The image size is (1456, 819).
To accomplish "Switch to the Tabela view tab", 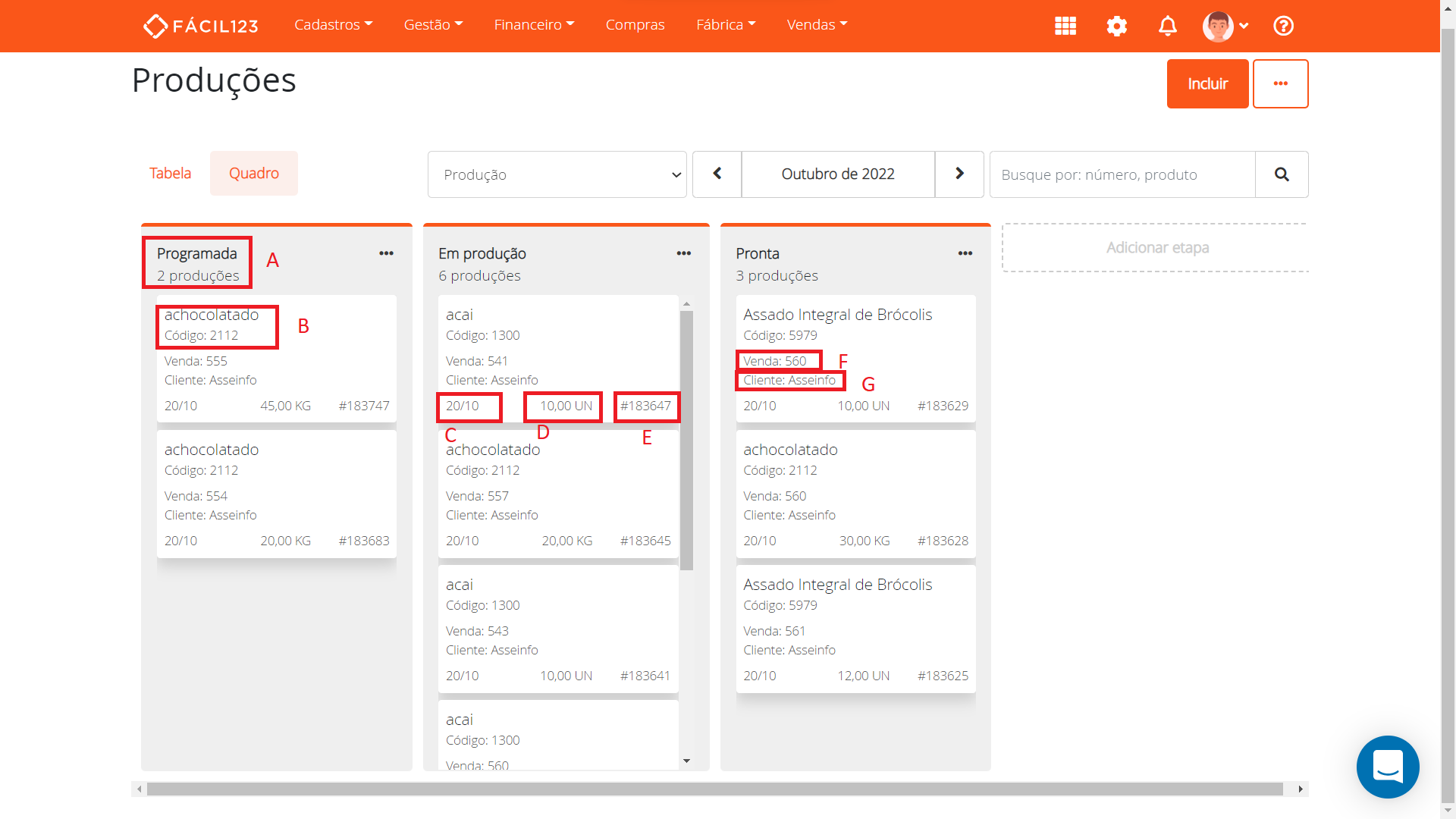I will [170, 173].
